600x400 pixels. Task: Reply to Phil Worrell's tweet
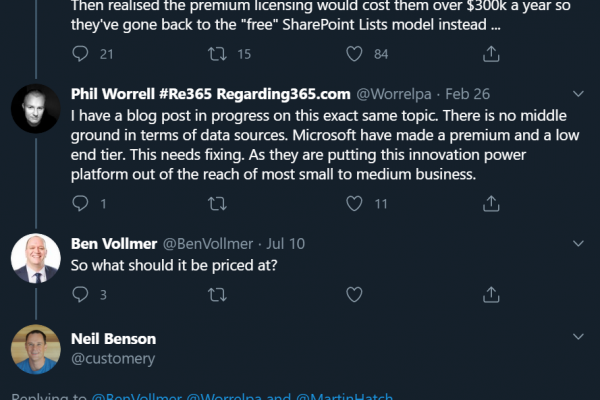(80, 203)
